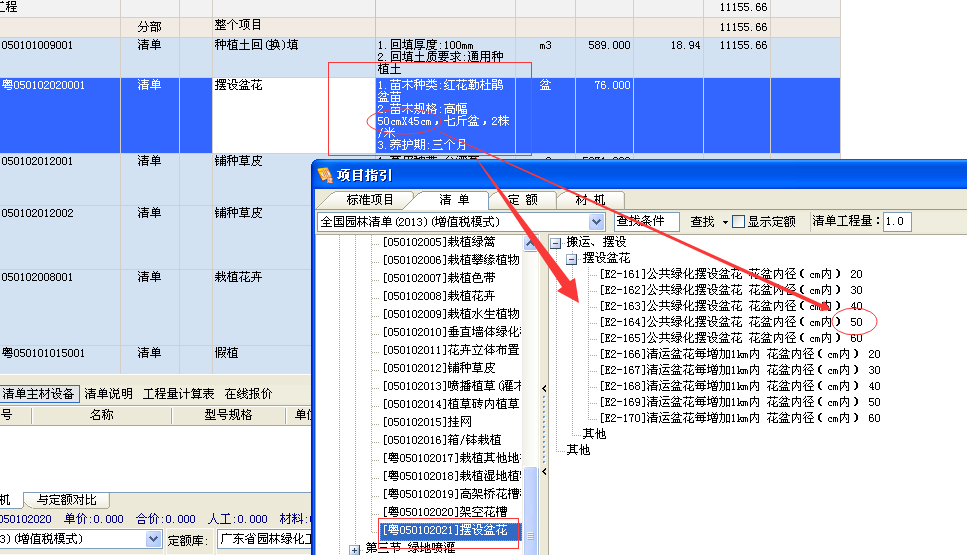Select [E2-169] 清运盆花 50 item

[740, 402]
